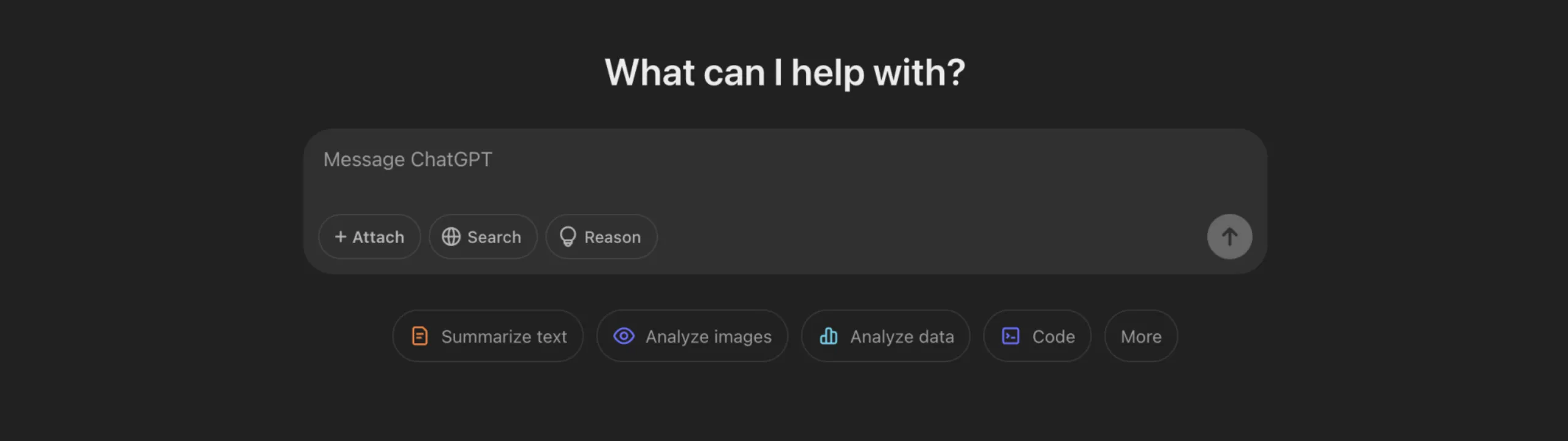This screenshot has width=1568, height=441.
Task: Enable the Reason mode
Action: (x=601, y=236)
